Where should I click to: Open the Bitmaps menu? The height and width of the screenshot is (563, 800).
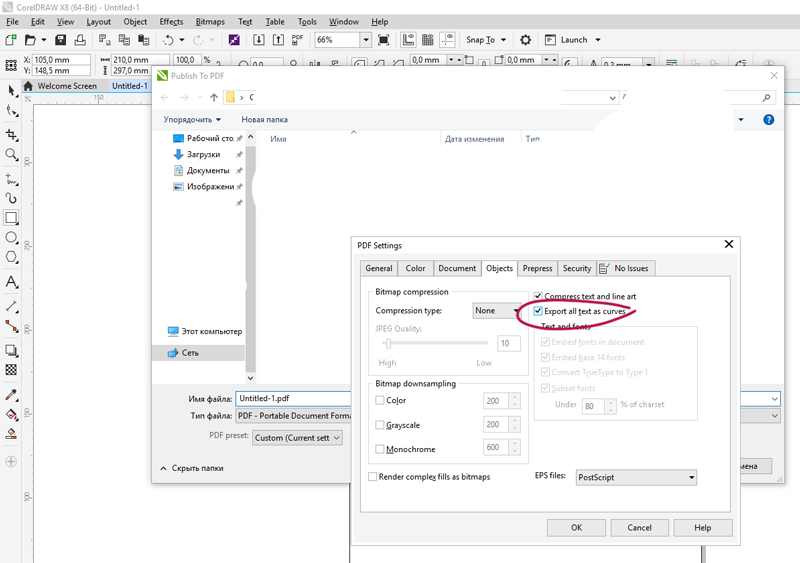pos(210,21)
